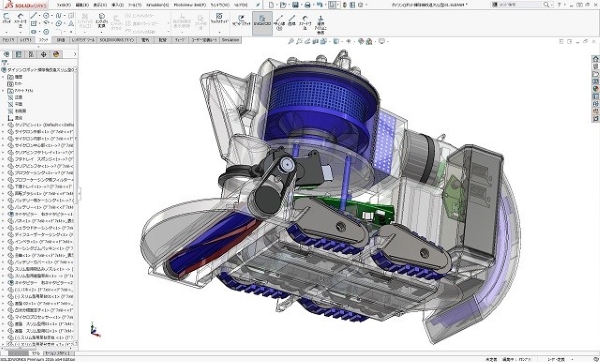Select the Smart Dimension tool
The height and width of the screenshot is (362, 600).
click(x=20, y=20)
